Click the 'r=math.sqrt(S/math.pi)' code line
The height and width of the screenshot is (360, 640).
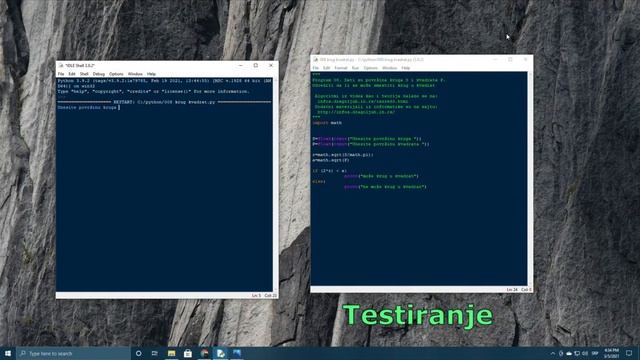coord(343,155)
